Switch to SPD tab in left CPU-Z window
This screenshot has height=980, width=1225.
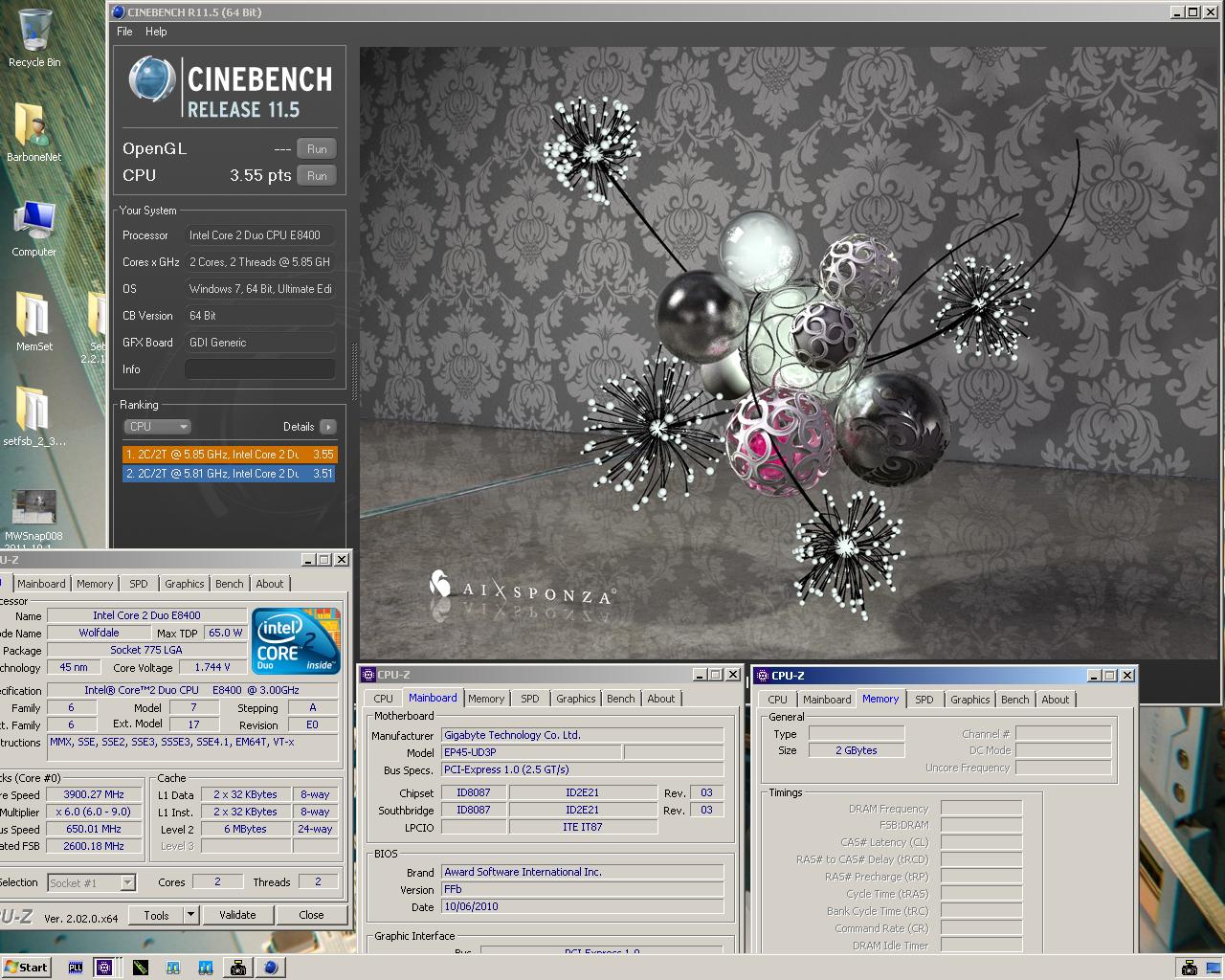coord(139,584)
